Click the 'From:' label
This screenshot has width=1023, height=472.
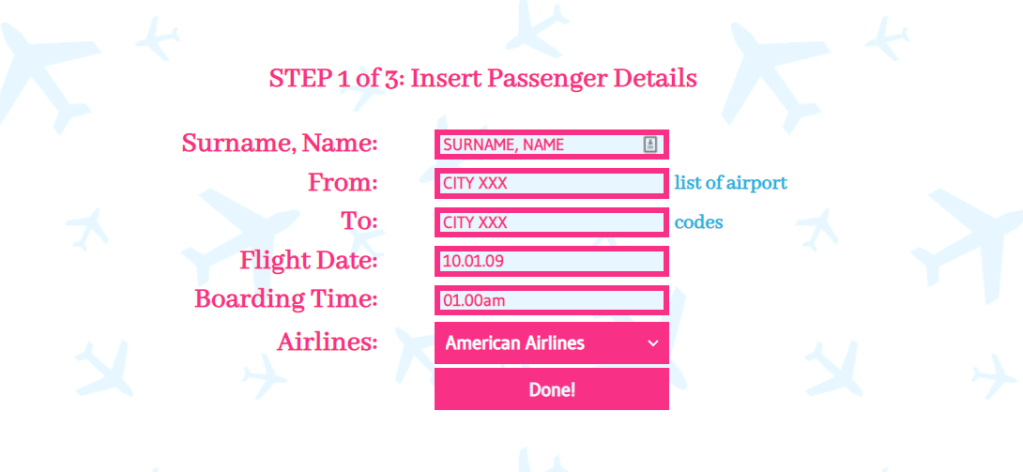coord(342,183)
